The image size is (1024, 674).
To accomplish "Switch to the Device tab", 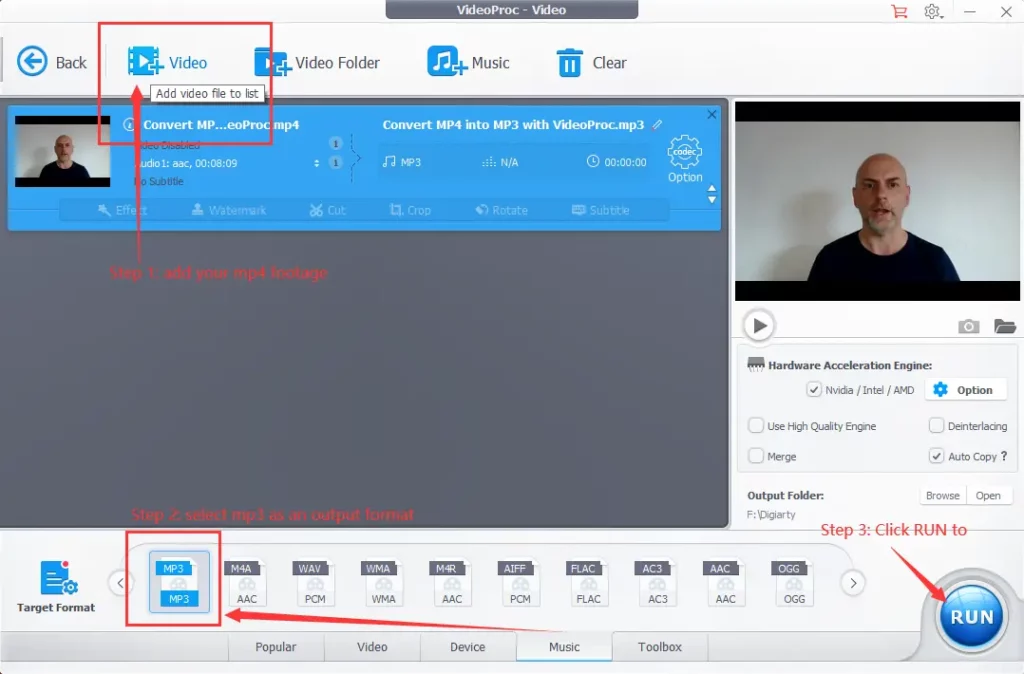I will tap(468, 647).
